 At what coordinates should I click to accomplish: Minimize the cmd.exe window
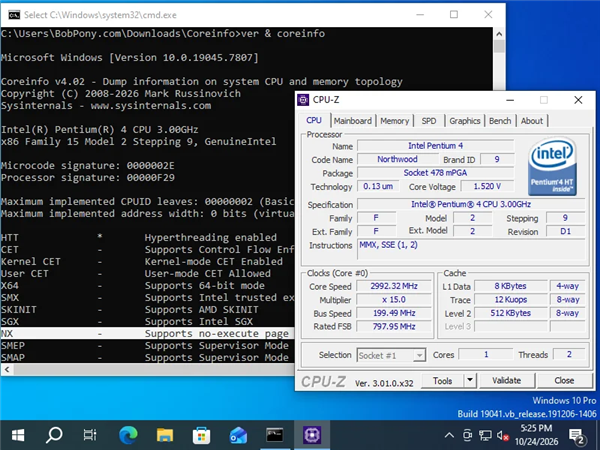(x=420, y=15)
